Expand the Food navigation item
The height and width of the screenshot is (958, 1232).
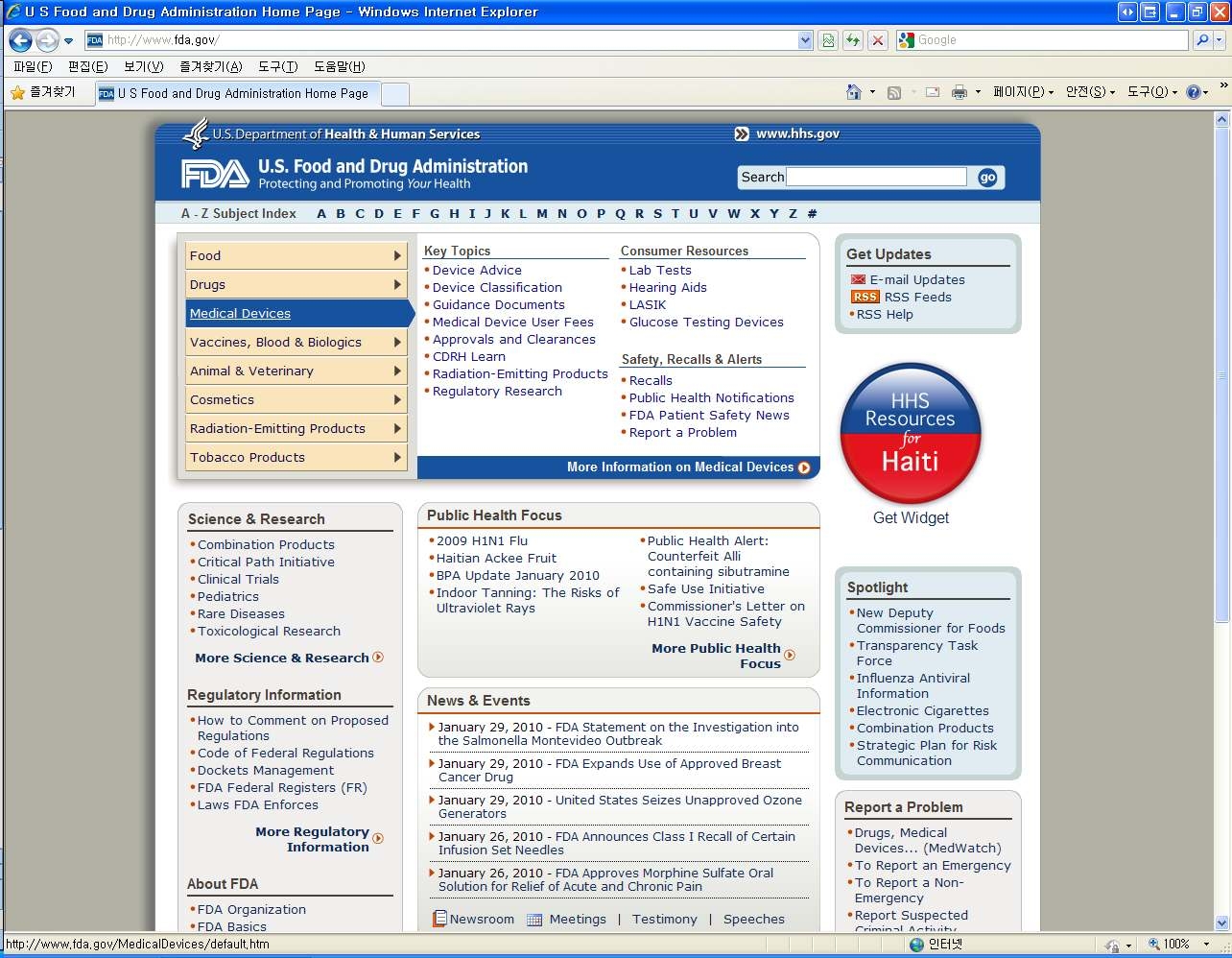point(296,255)
